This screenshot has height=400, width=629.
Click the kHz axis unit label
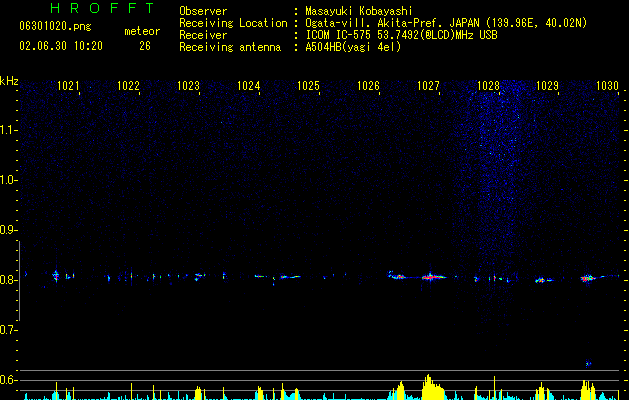point(9,81)
